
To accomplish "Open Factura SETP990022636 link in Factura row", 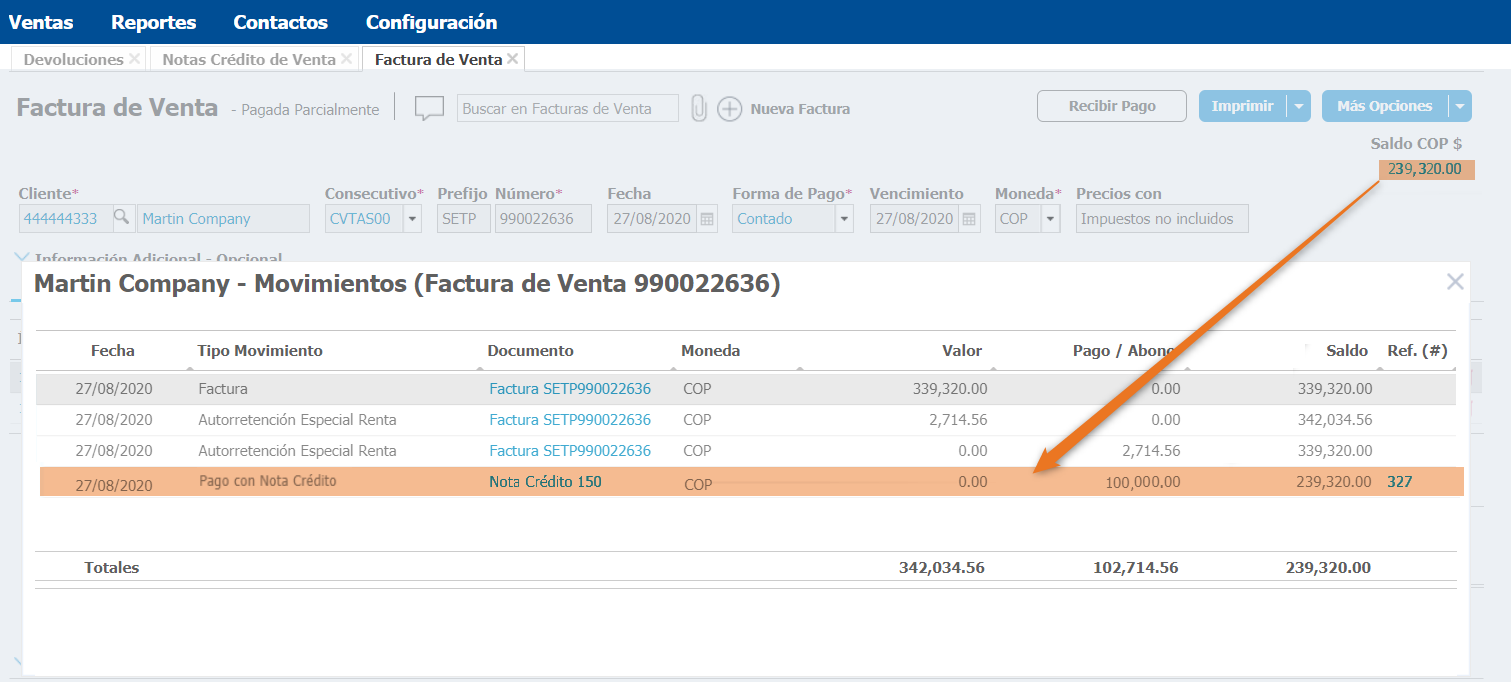I will pyautogui.click(x=570, y=389).
